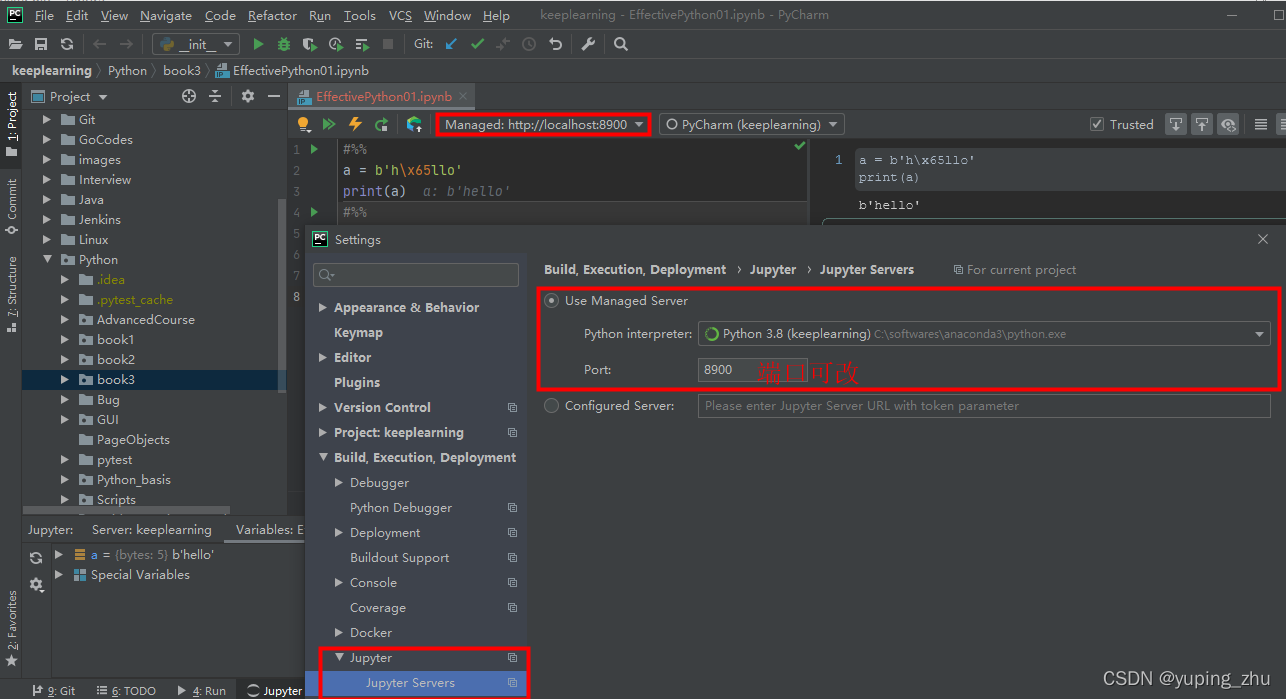1286x699 pixels.
Task: Open Python Debugger settings page
Action: point(401,507)
